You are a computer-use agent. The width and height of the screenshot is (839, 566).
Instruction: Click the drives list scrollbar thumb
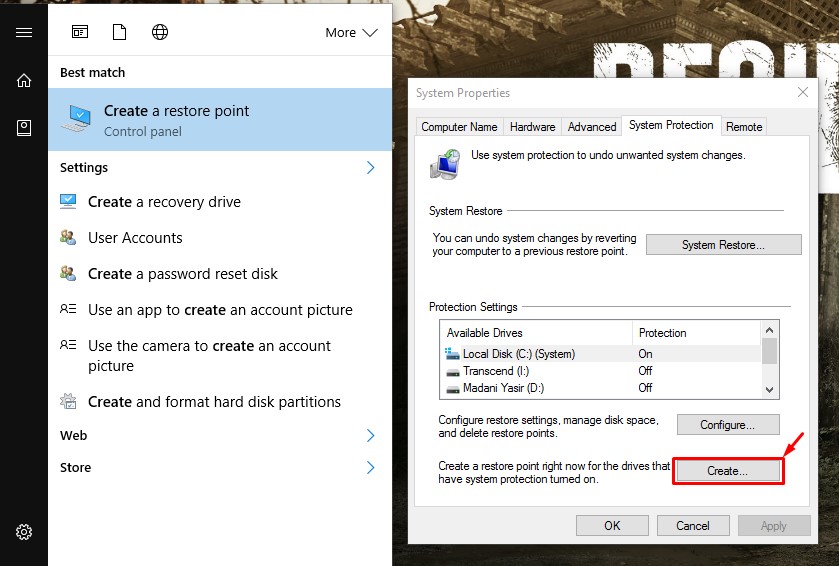[769, 351]
